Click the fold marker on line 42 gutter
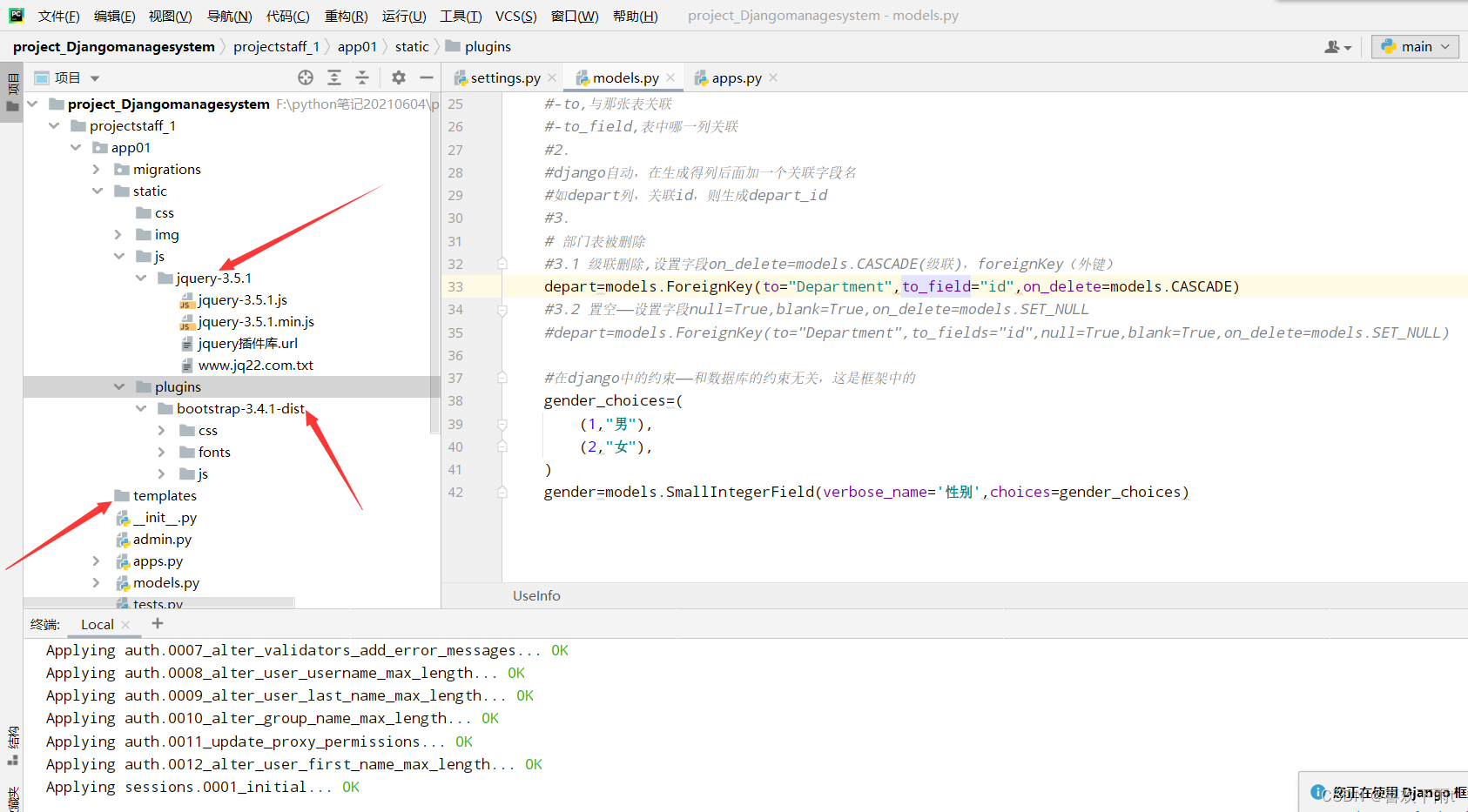This screenshot has width=1468, height=812. pos(502,492)
